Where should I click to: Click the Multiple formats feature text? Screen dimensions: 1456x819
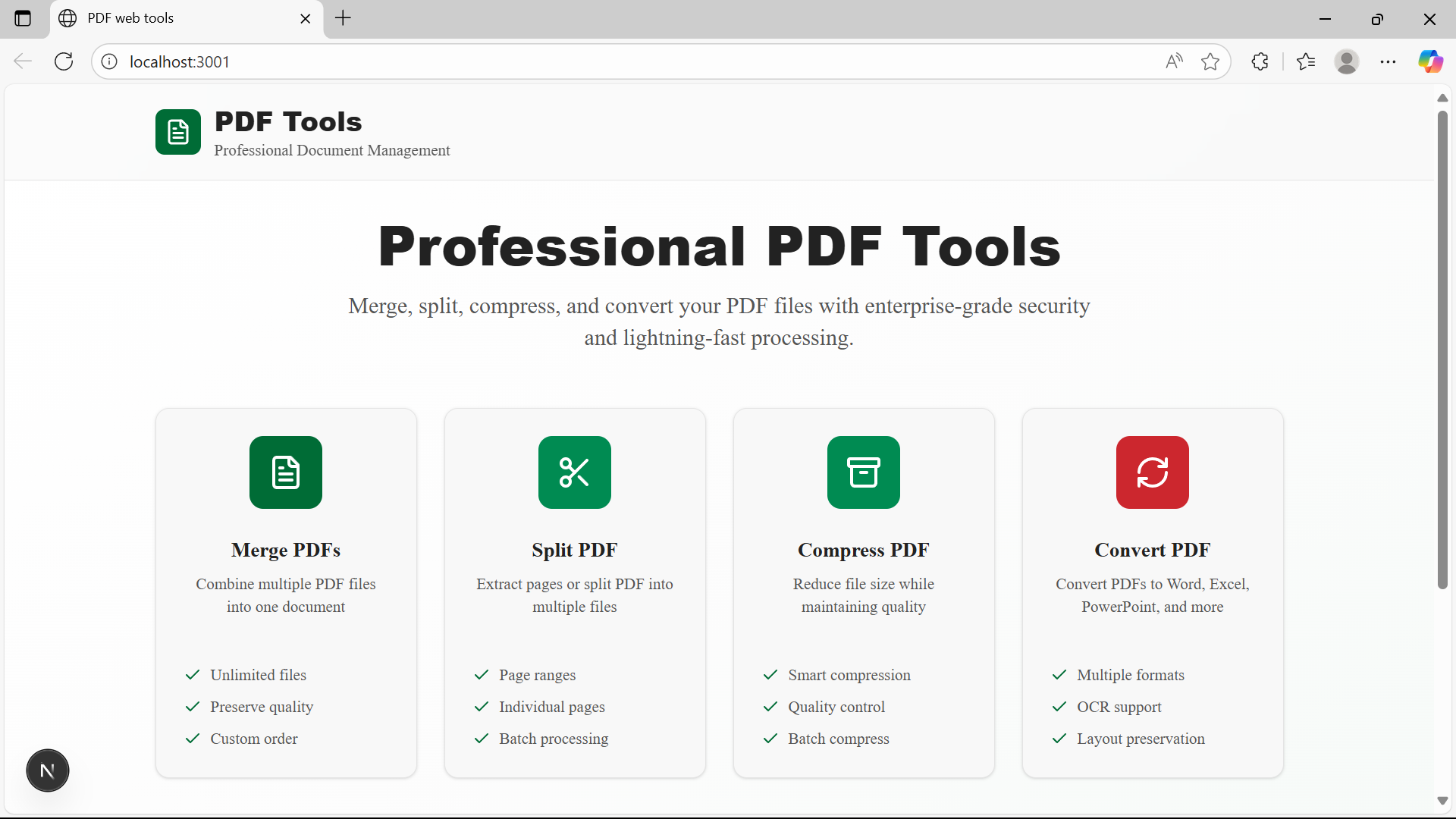coord(1131,675)
